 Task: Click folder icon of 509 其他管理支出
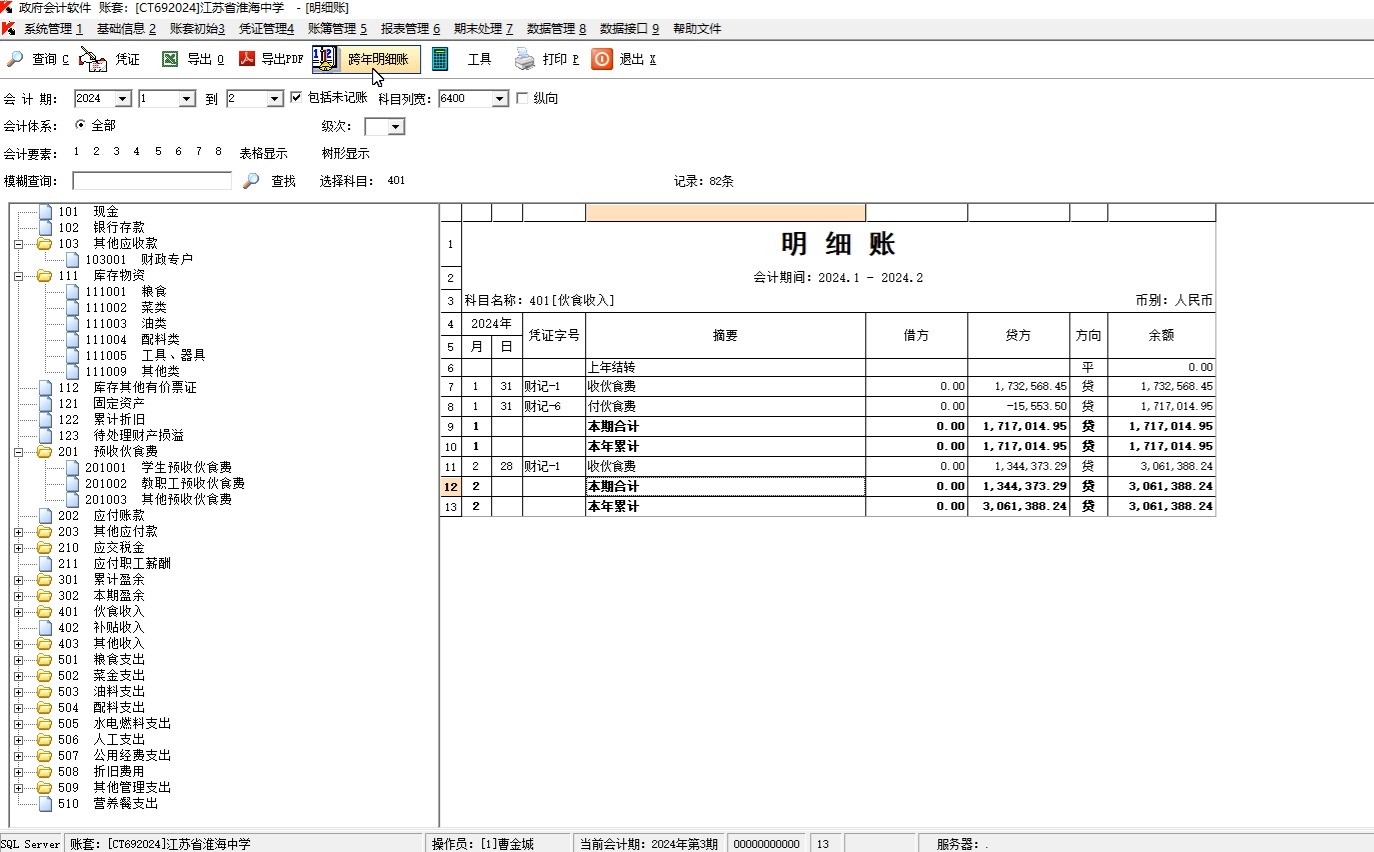44,788
